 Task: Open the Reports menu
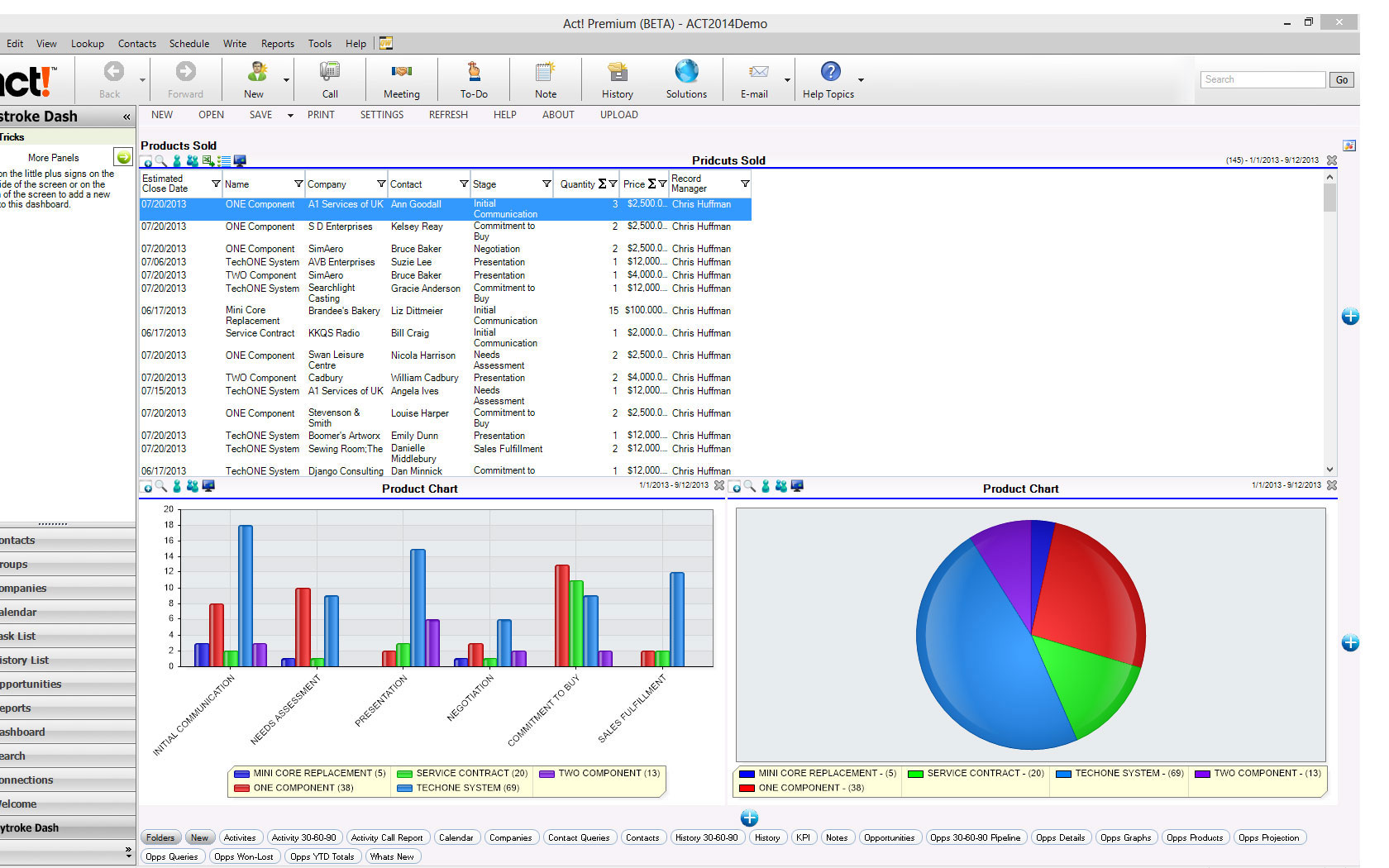278,44
